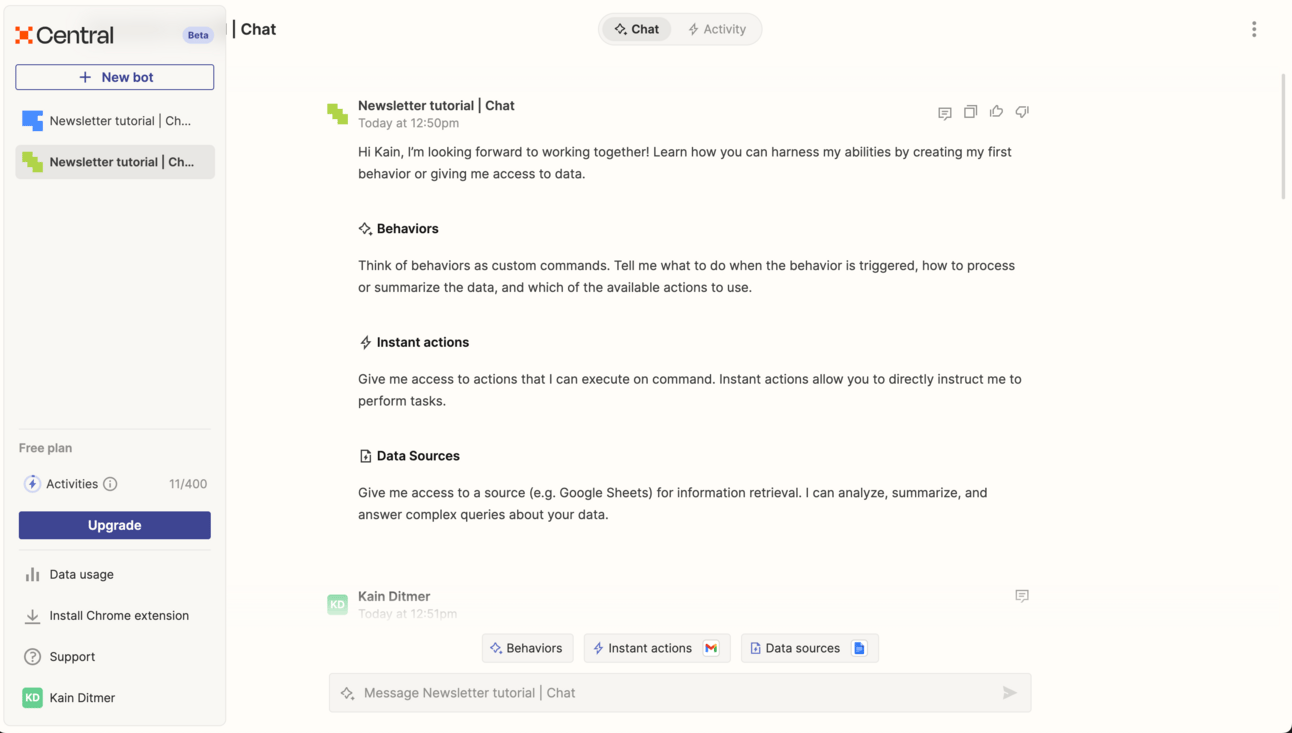Click the thumbs down icon on bot message
Screen dimensions: 1292x733
pyautogui.click(x=1022, y=112)
